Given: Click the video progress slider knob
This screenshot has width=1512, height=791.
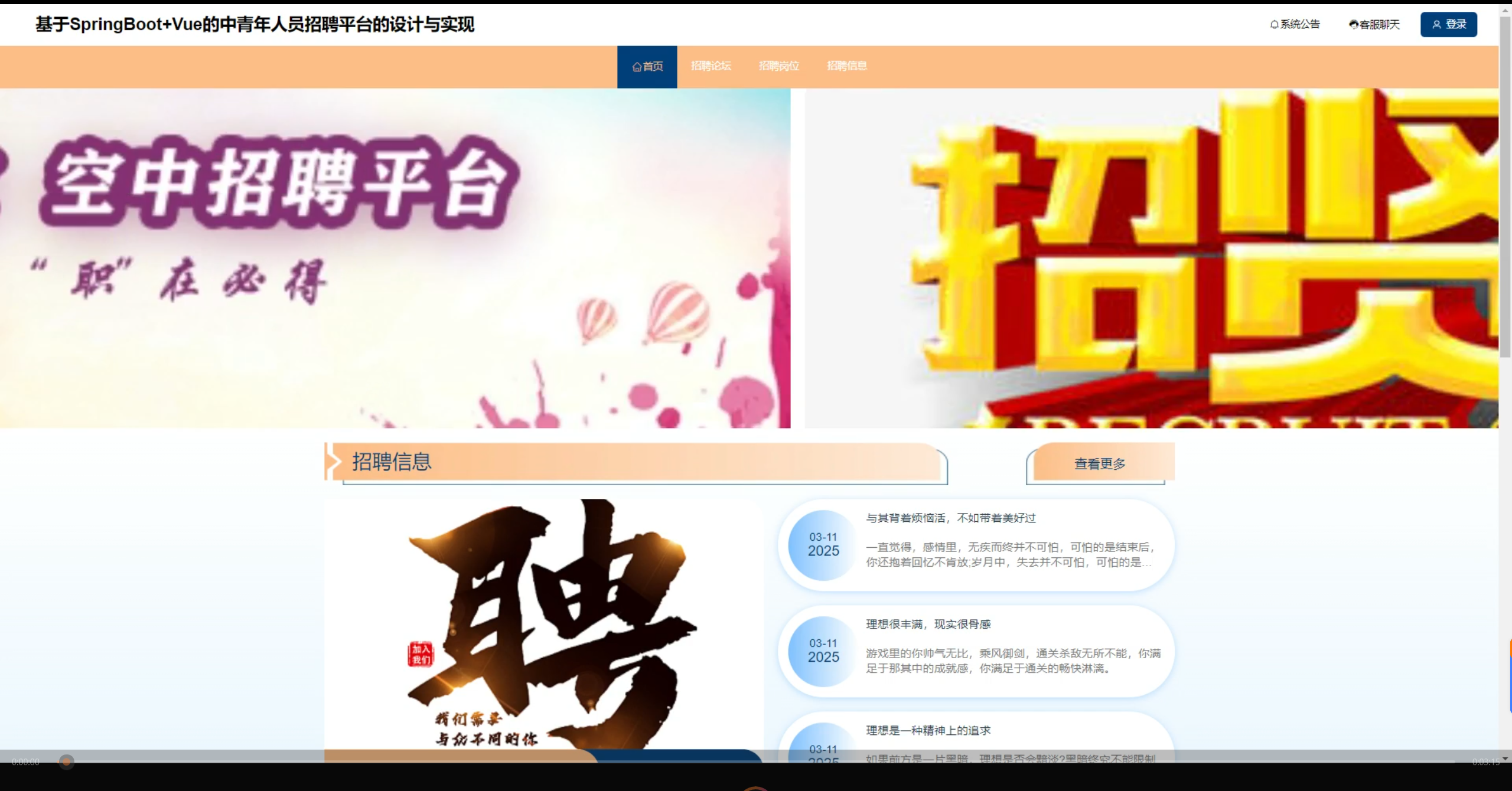Looking at the screenshot, I should tap(67, 761).
